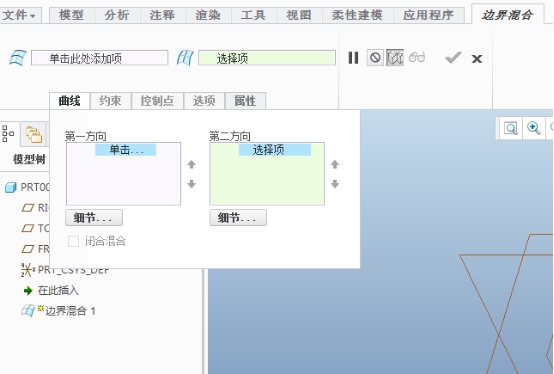Click the first direction curve icon
Screen dimensions: 554x374
pos(18,58)
